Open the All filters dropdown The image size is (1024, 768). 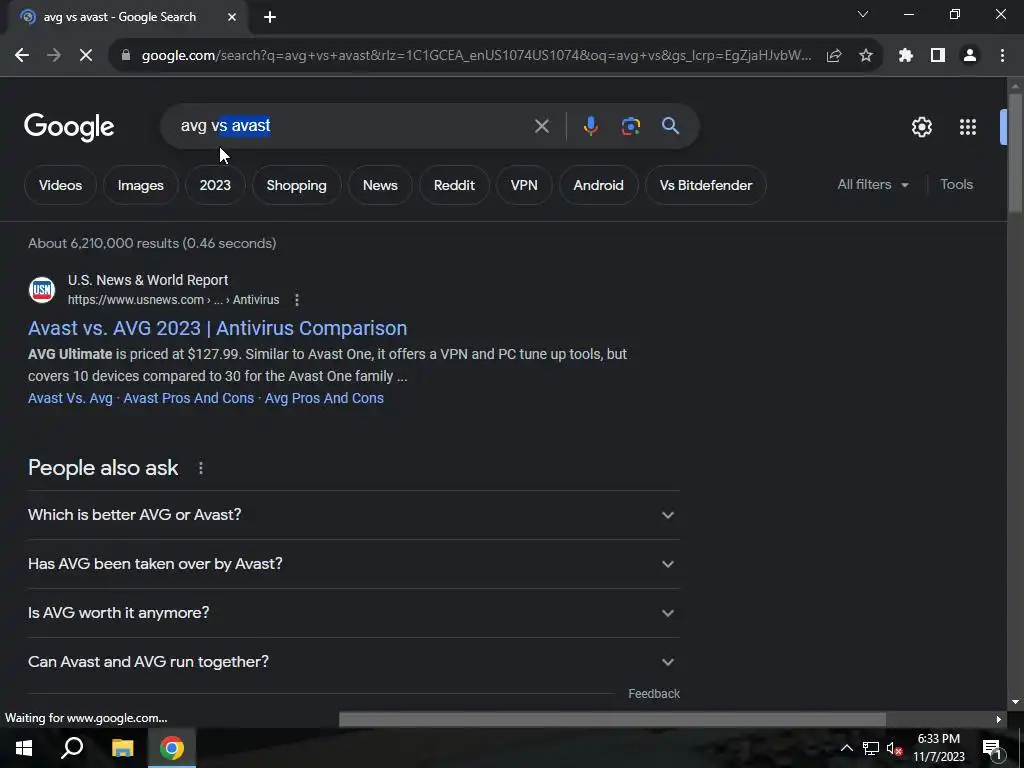click(872, 185)
